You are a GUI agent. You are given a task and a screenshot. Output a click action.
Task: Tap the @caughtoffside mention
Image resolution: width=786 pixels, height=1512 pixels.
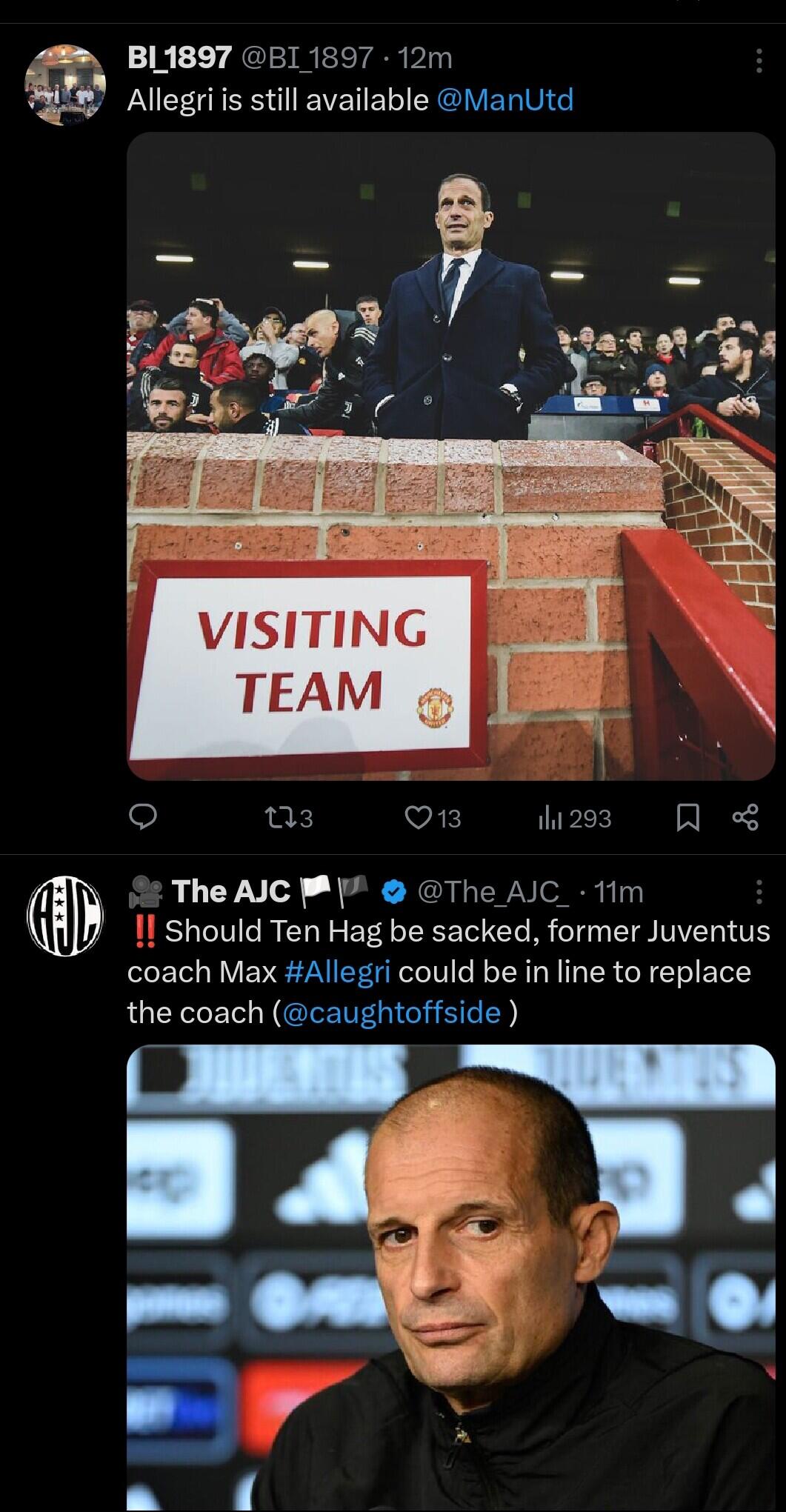(391, 1012)
